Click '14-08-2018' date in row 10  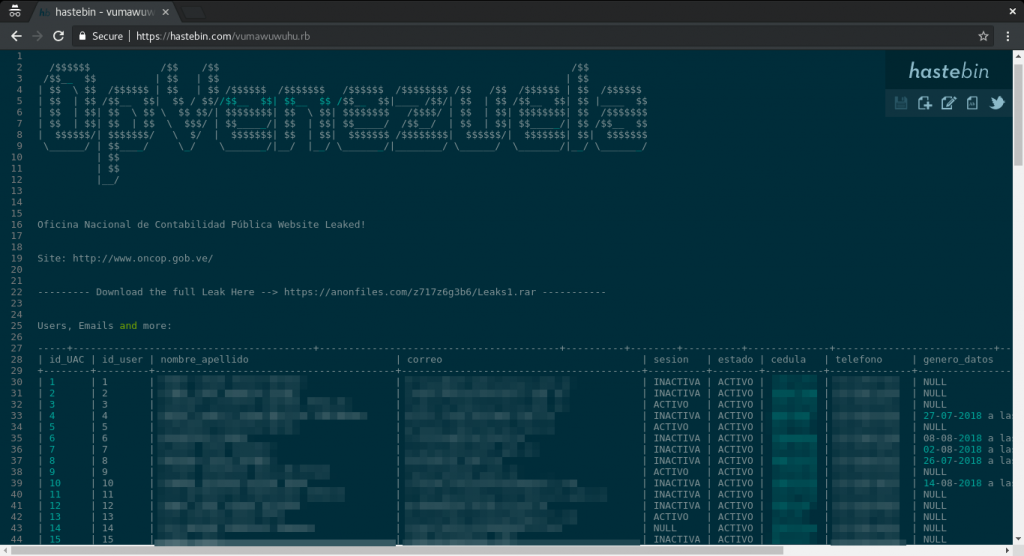[x=952, y=483]
